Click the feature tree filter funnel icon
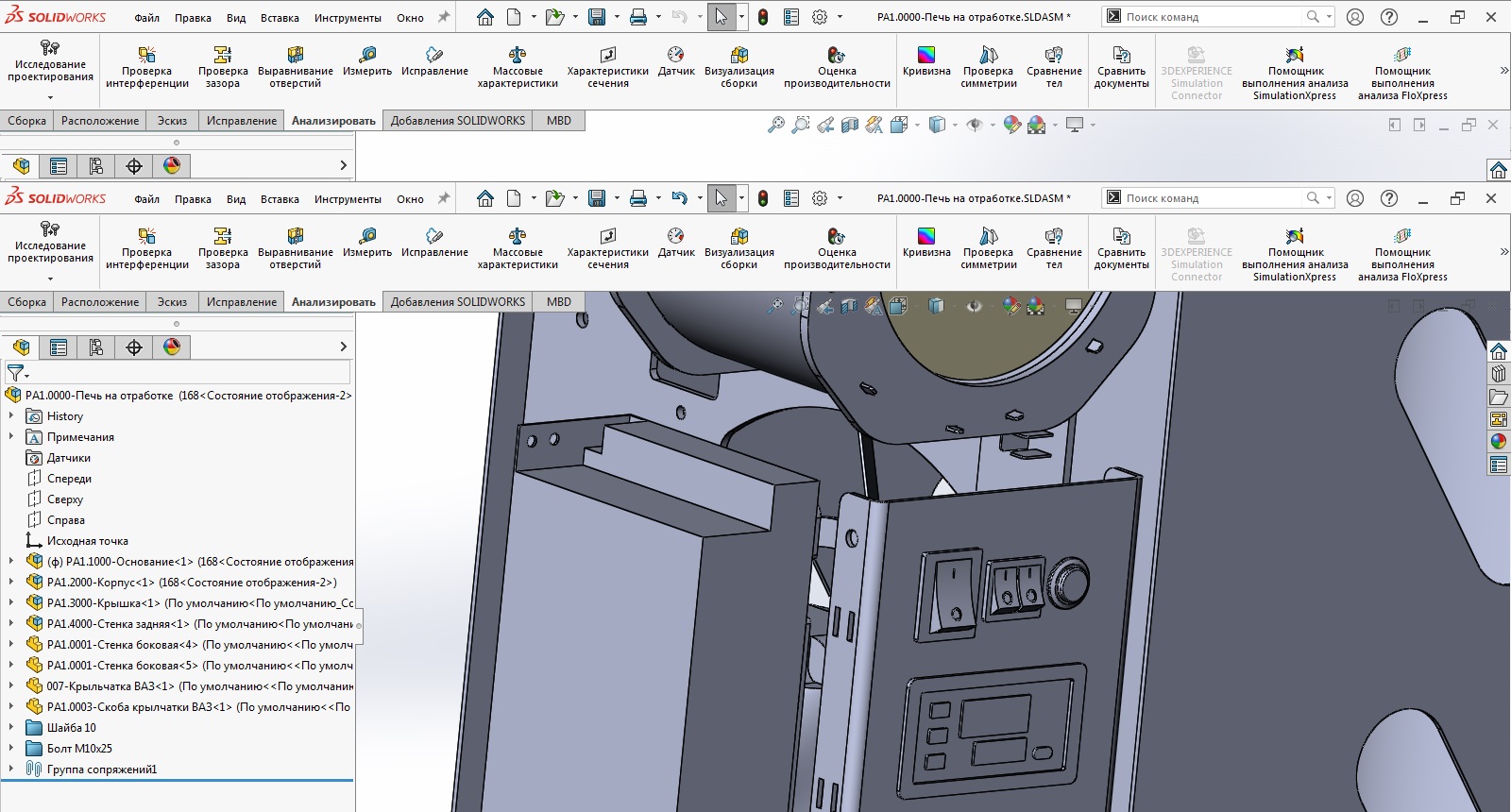The width and height of the screenshot is (1511, 812). (16, 373)
